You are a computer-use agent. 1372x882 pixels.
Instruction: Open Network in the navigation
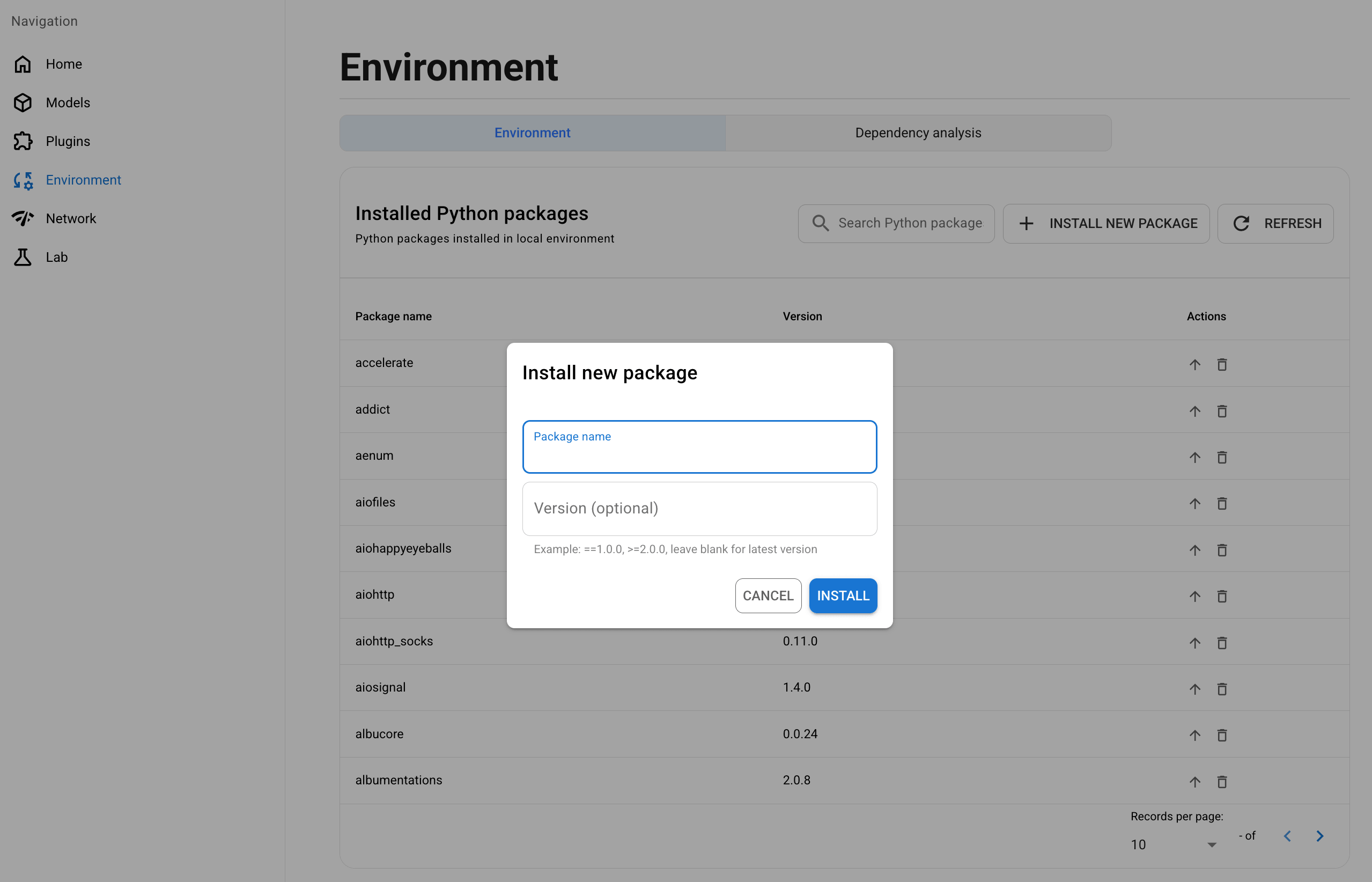click(x=71, y=218)
